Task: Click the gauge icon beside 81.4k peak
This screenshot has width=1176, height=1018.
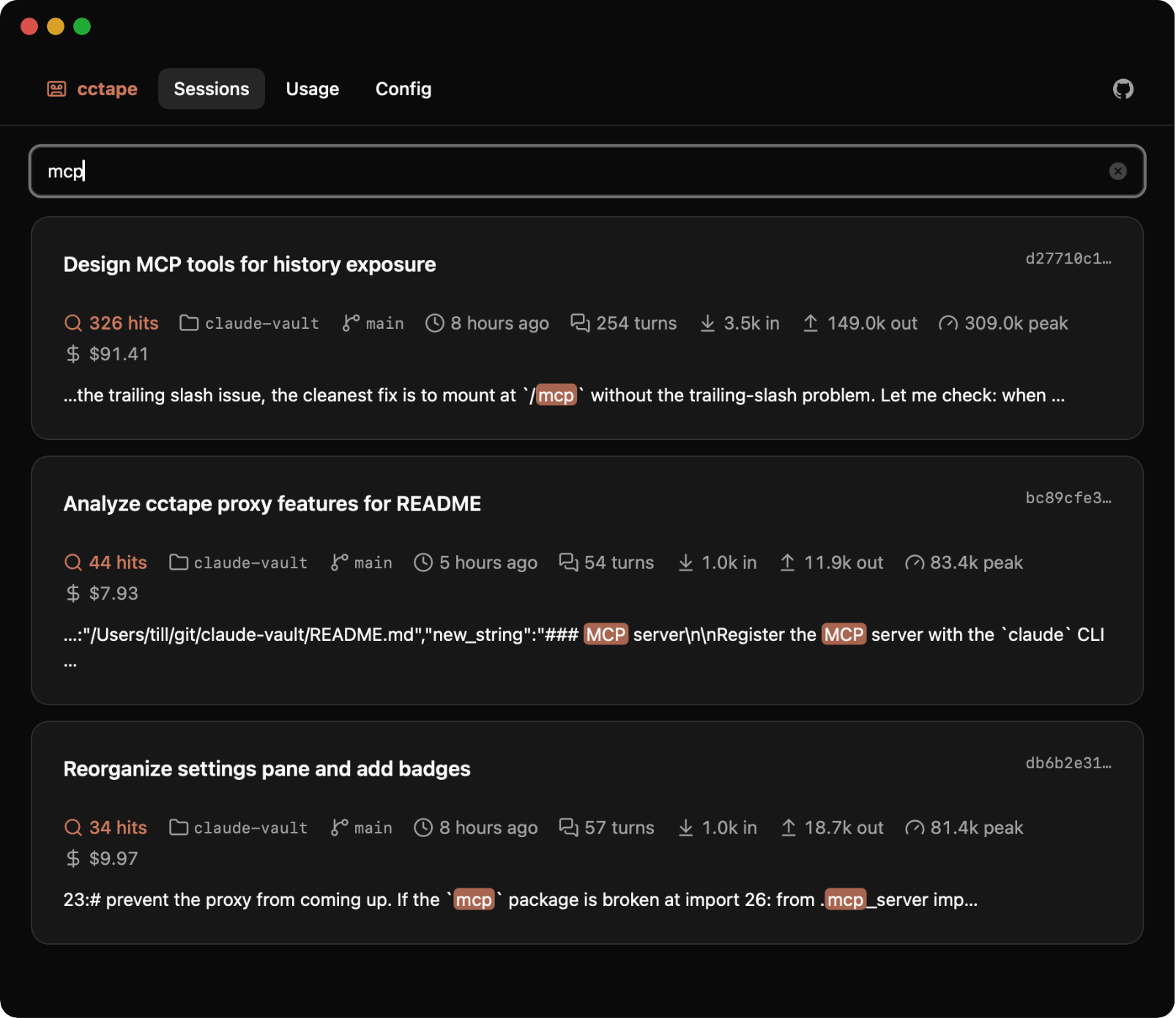Action: click(914, 828)
